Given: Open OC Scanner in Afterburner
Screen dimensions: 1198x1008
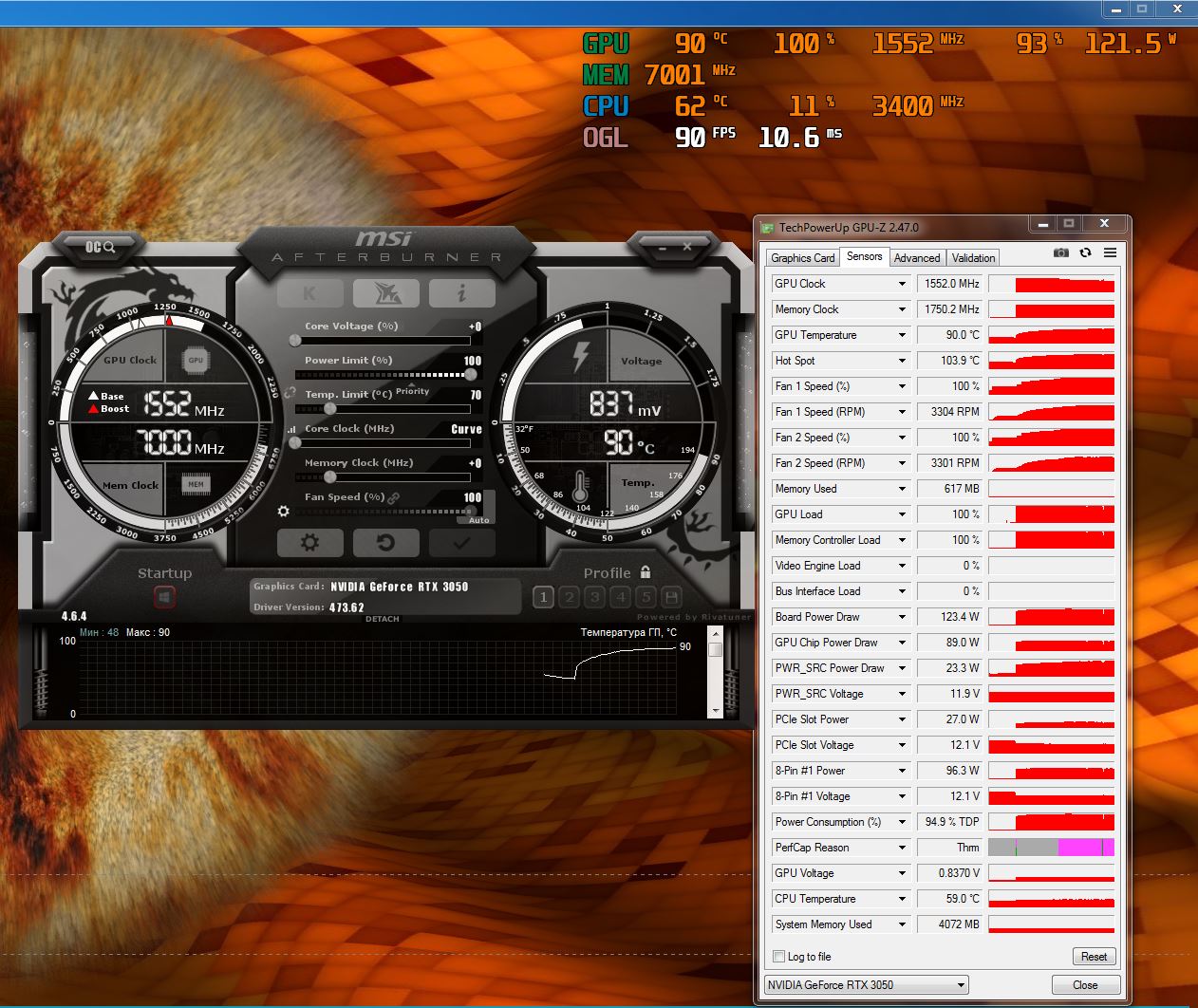Looking at the screenshot, I should click(100, 247).
